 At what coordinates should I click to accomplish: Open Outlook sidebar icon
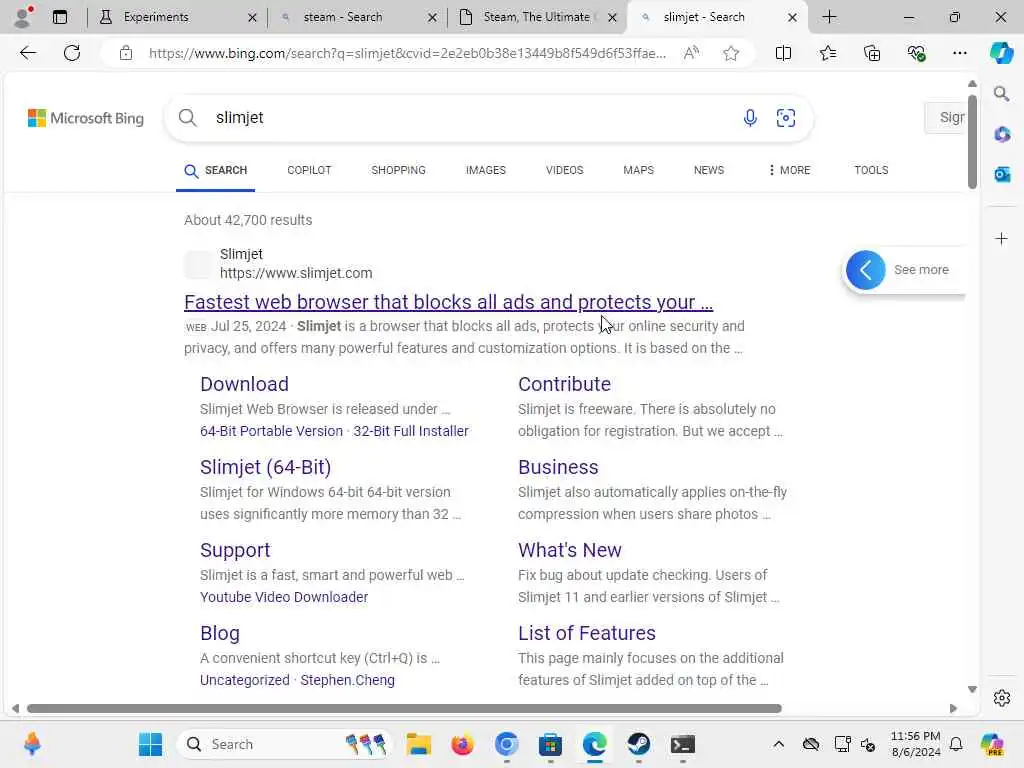click(1002, 174)
